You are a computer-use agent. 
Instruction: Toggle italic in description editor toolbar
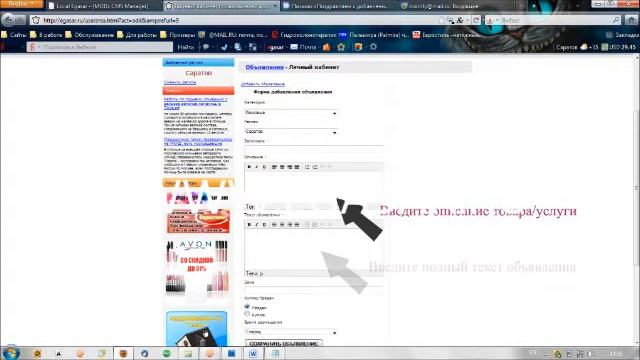pyautogui.click(x=257, y=167)
